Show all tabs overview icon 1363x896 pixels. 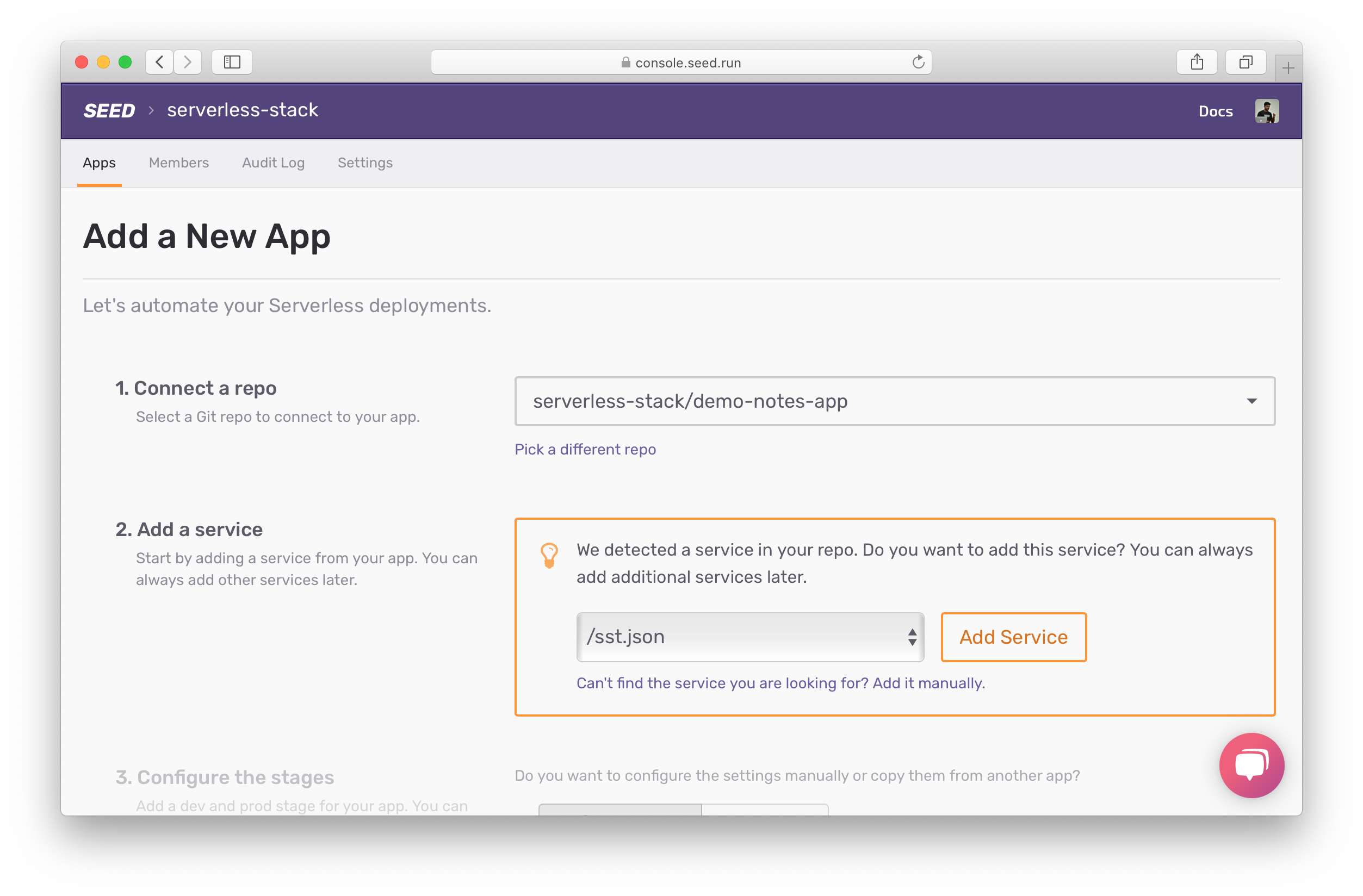coord(1245,62)
